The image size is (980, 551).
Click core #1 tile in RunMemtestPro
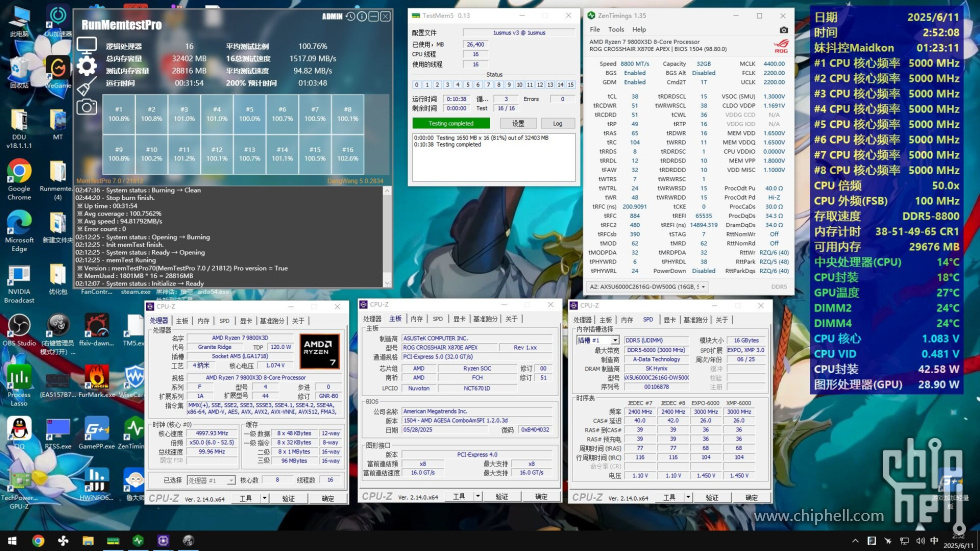[x=119, y=114]
